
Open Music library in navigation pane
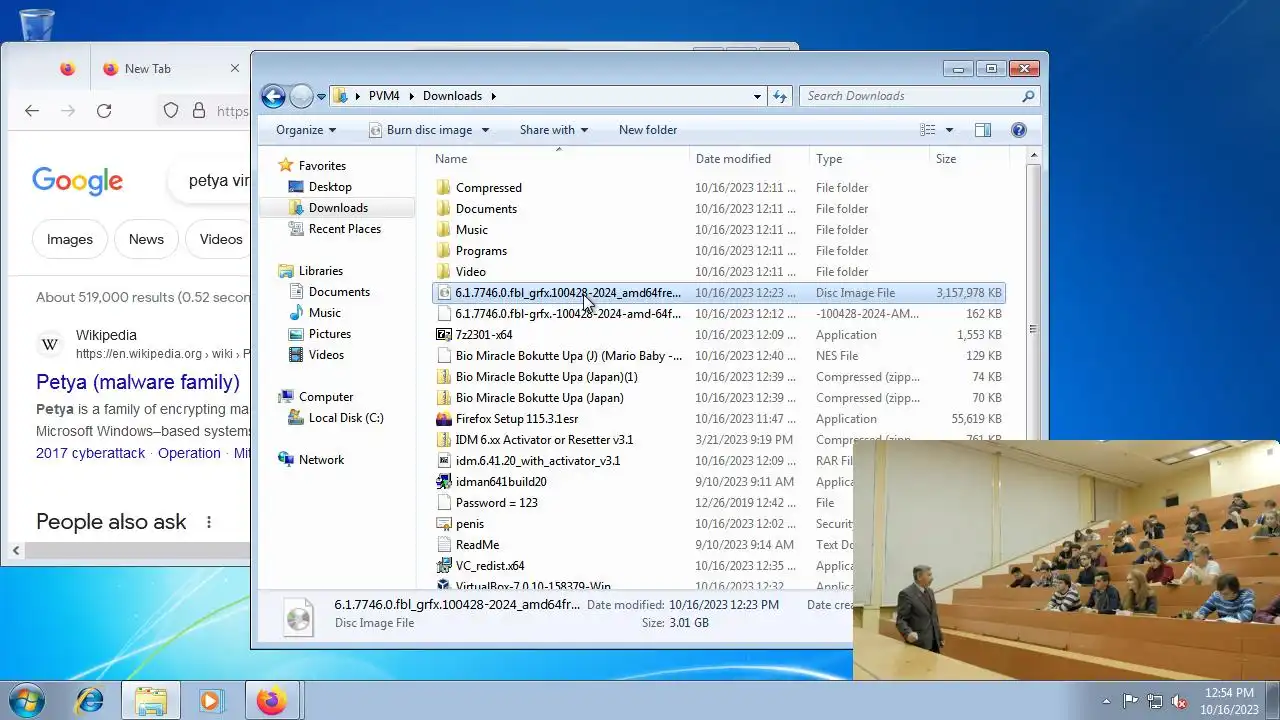[x=325, y=313]
